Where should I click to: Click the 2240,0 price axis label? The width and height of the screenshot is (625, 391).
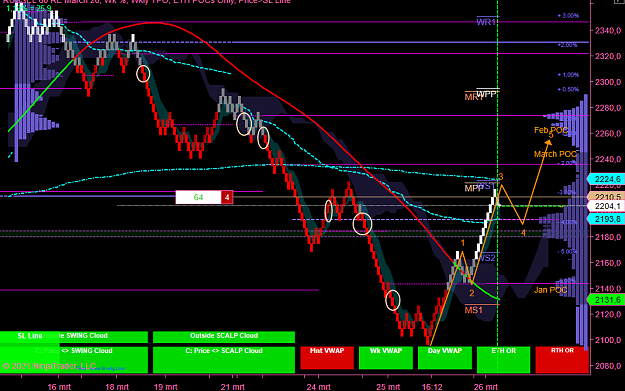[608, 159]
